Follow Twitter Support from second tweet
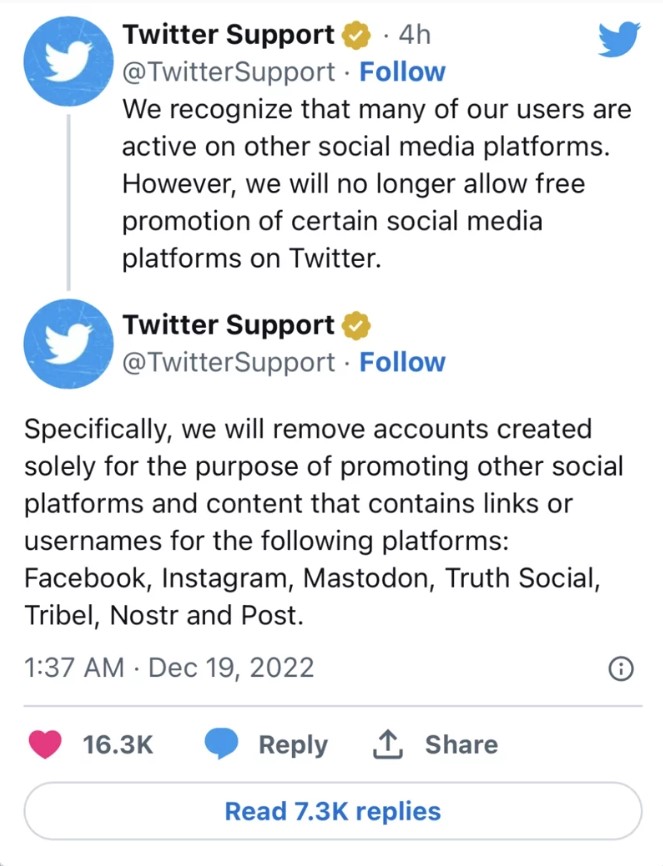The image size is (663, 866). (x=402, y=362)
